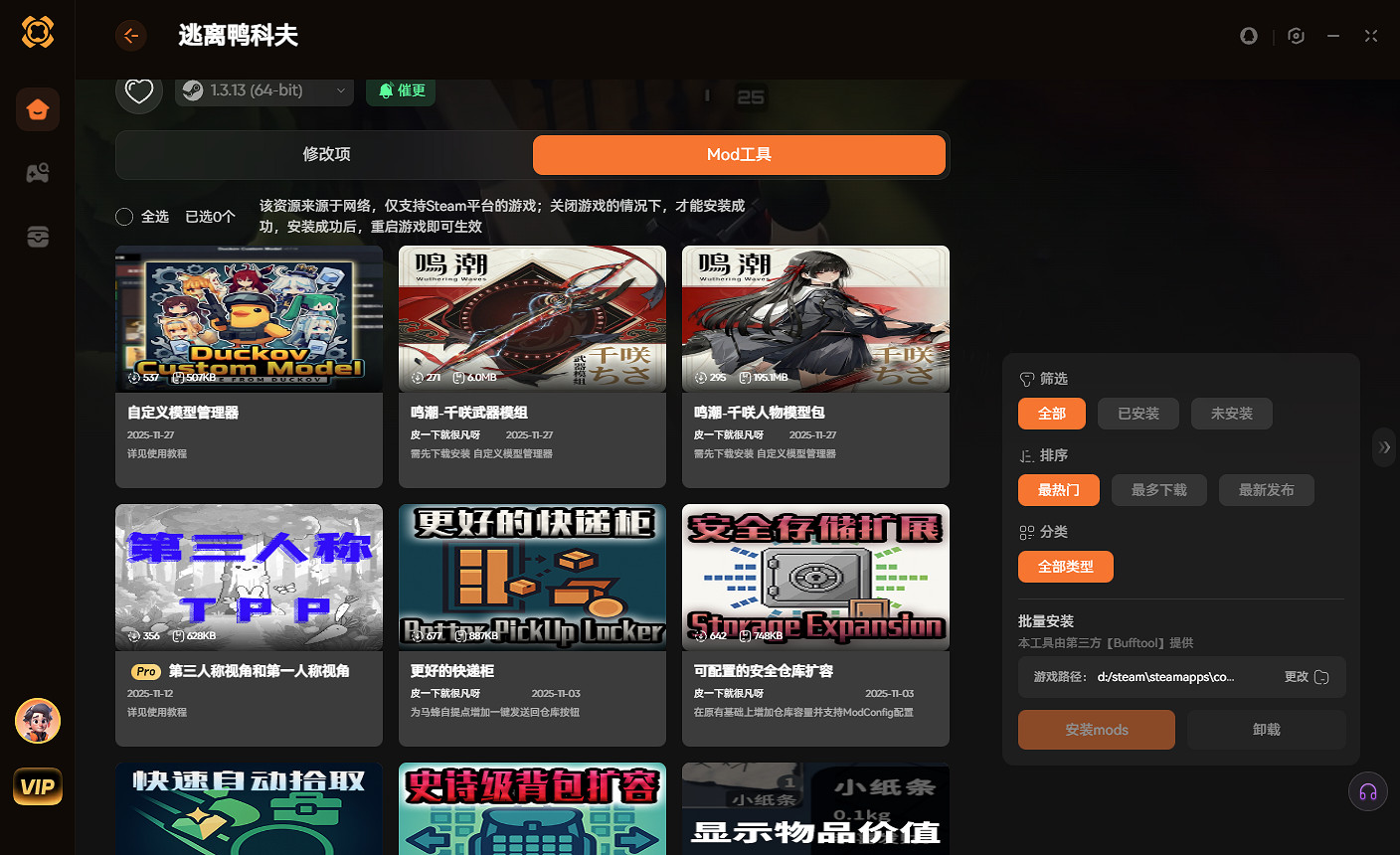
Task: Collapse the filter panel with the chevron
Action: (x=1384, y=446)
